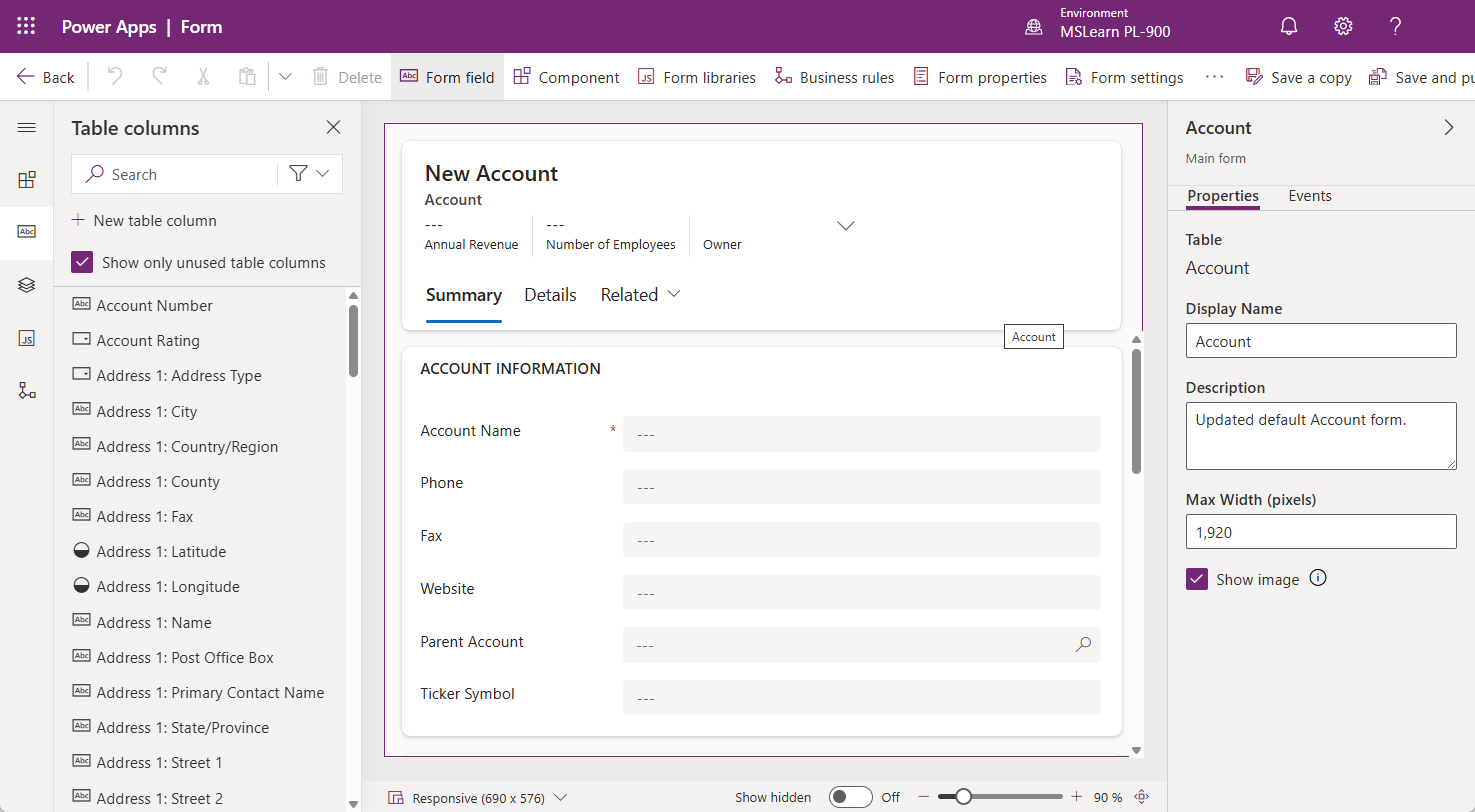
Task: Collapse the Account properties pane chevron
Action: coord(1449,128)
